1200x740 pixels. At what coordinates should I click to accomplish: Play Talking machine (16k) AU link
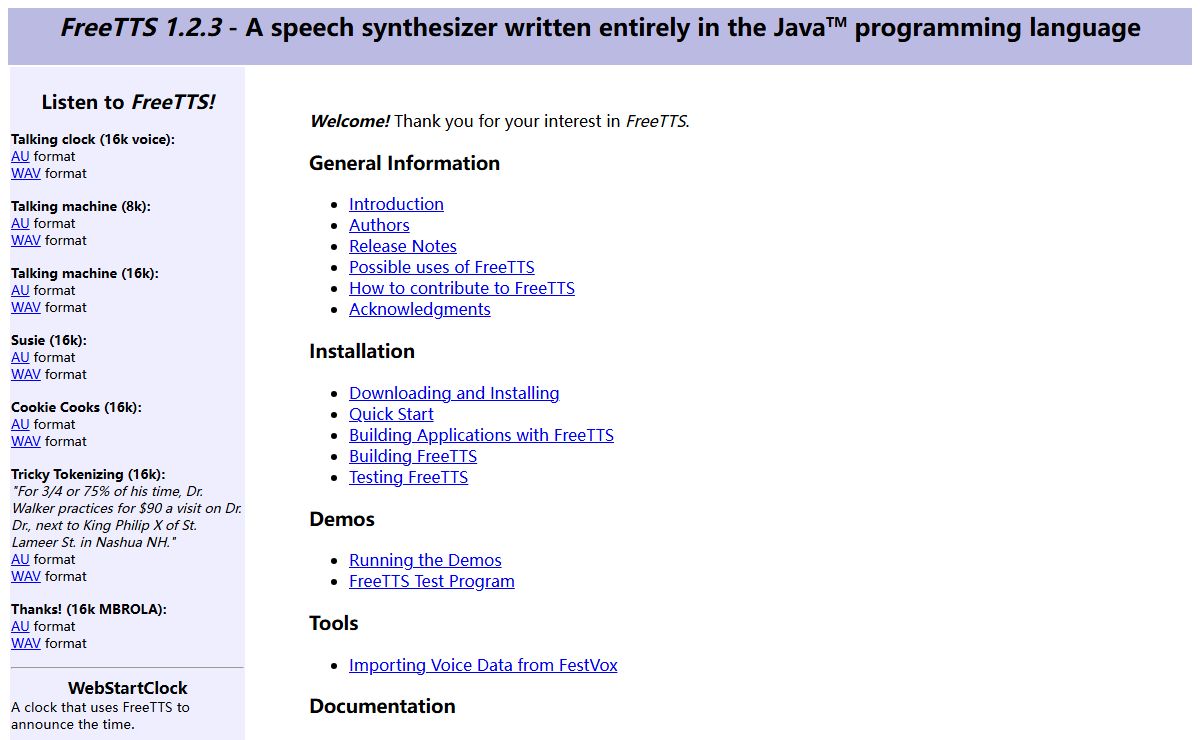coord(20,290)
